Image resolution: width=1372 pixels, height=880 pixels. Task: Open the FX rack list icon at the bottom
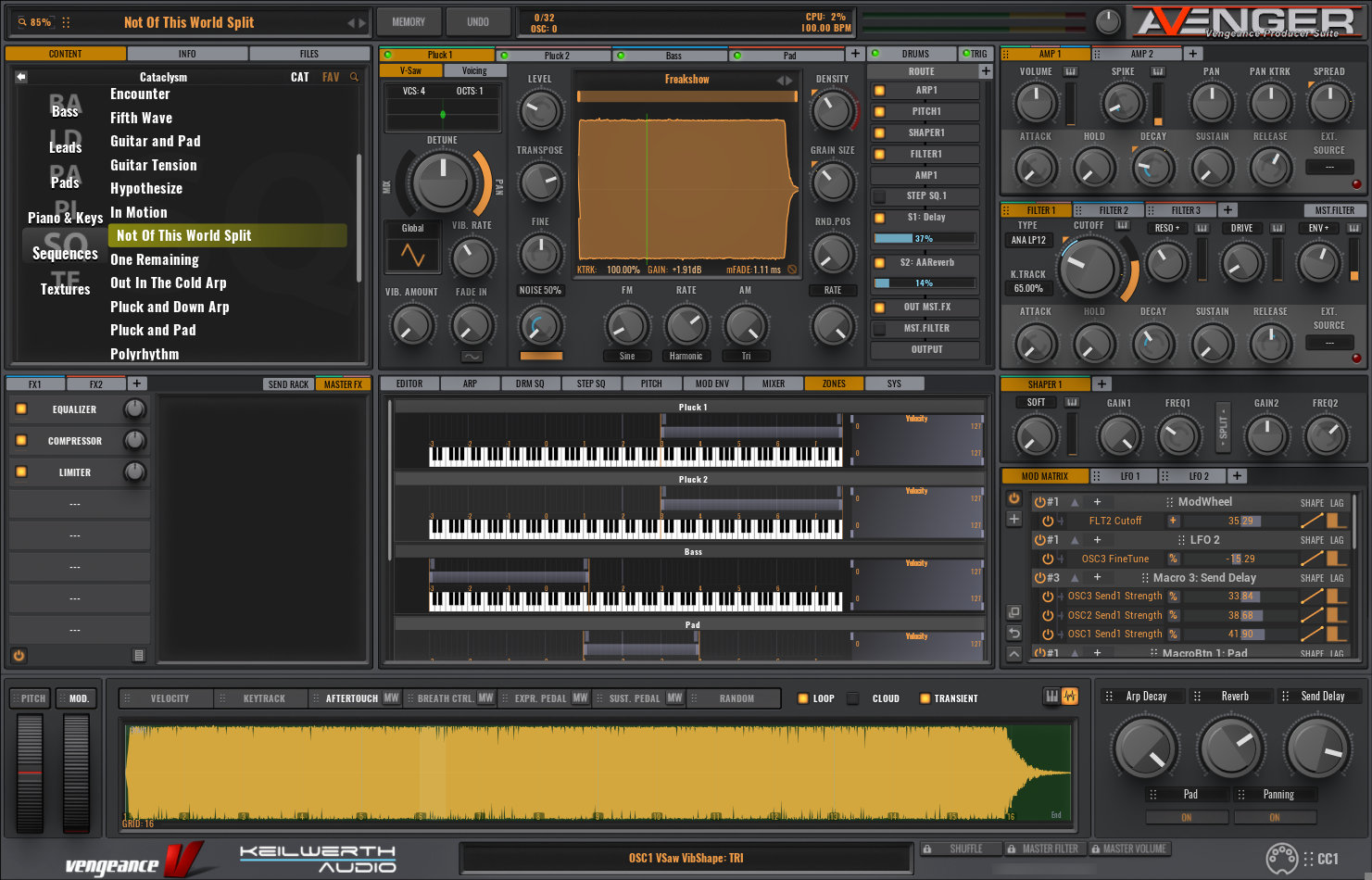point(139,655)
